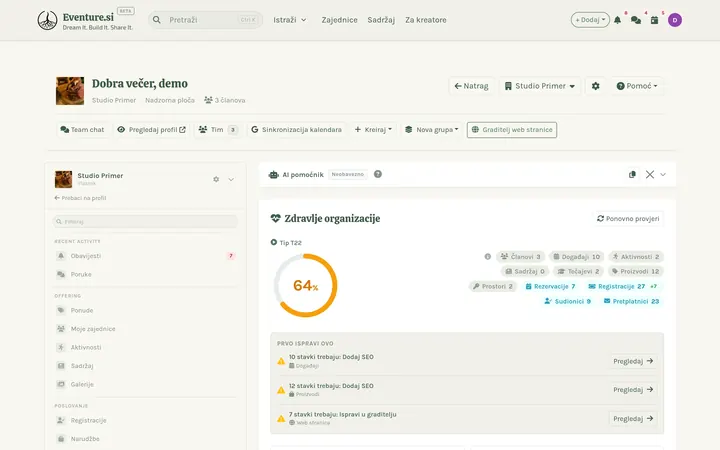
Task: Expand the Kreiraj dropdown
Action: 373,129
